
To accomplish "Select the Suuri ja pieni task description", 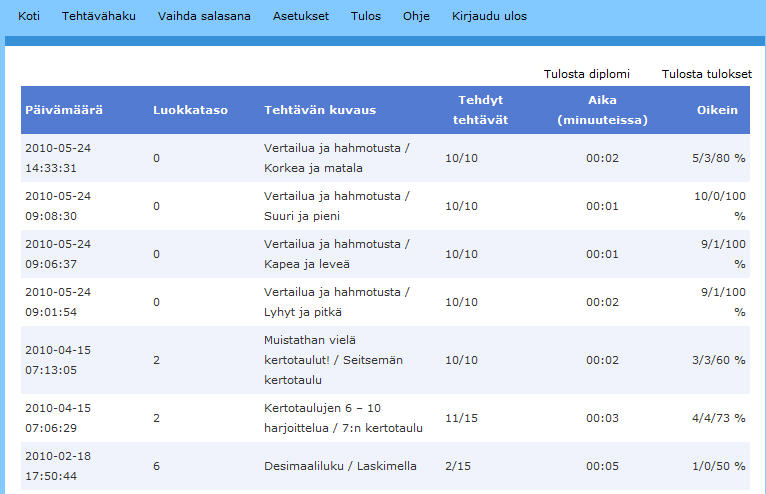I will point(337,206).
